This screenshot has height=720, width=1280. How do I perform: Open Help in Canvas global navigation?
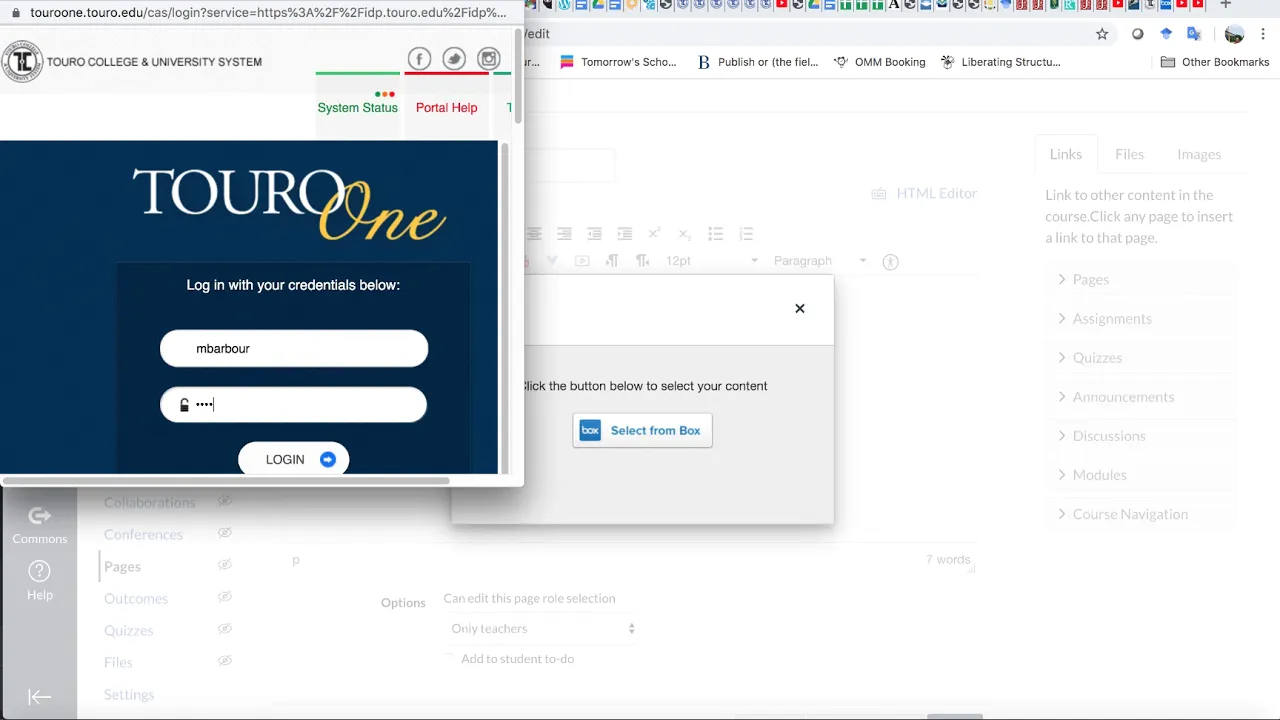pos(39,581)
